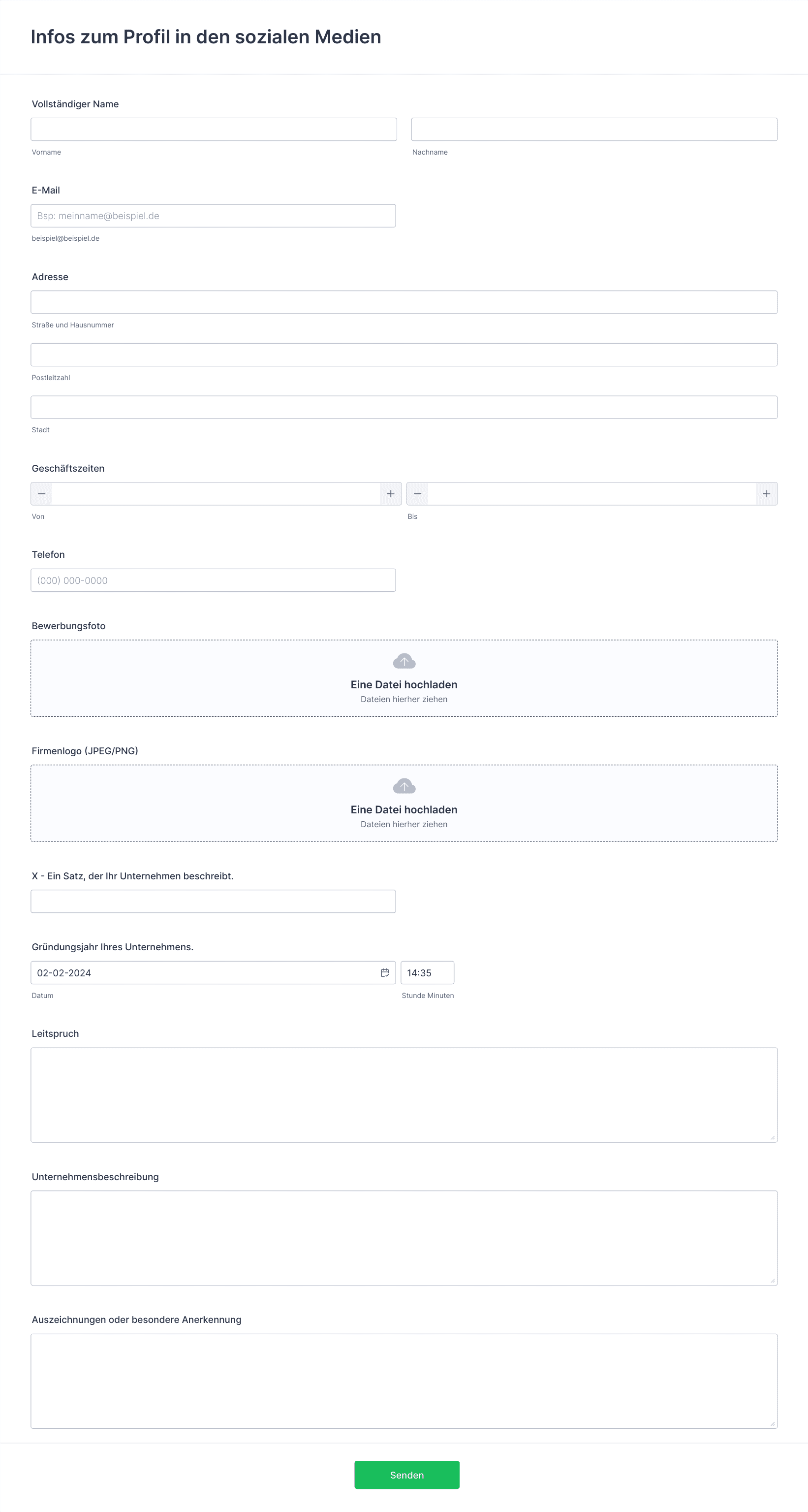Click the Telefon number field
Screen dimensions: 808x1512
tap(213, 580)
